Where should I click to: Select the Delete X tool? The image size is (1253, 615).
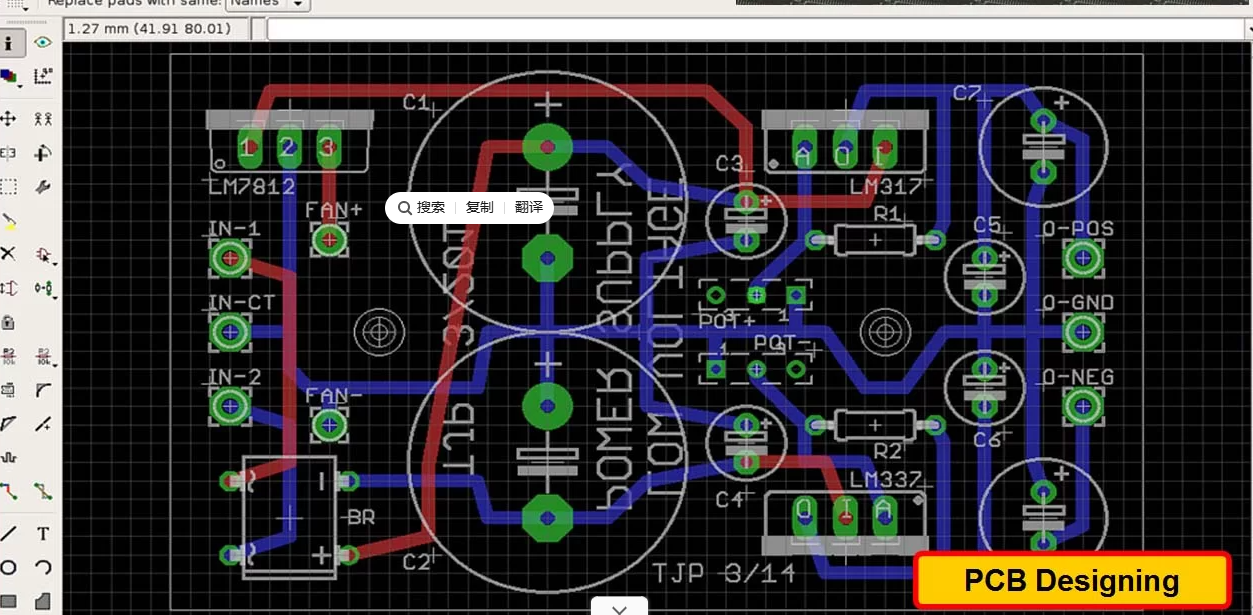point(9,254)
